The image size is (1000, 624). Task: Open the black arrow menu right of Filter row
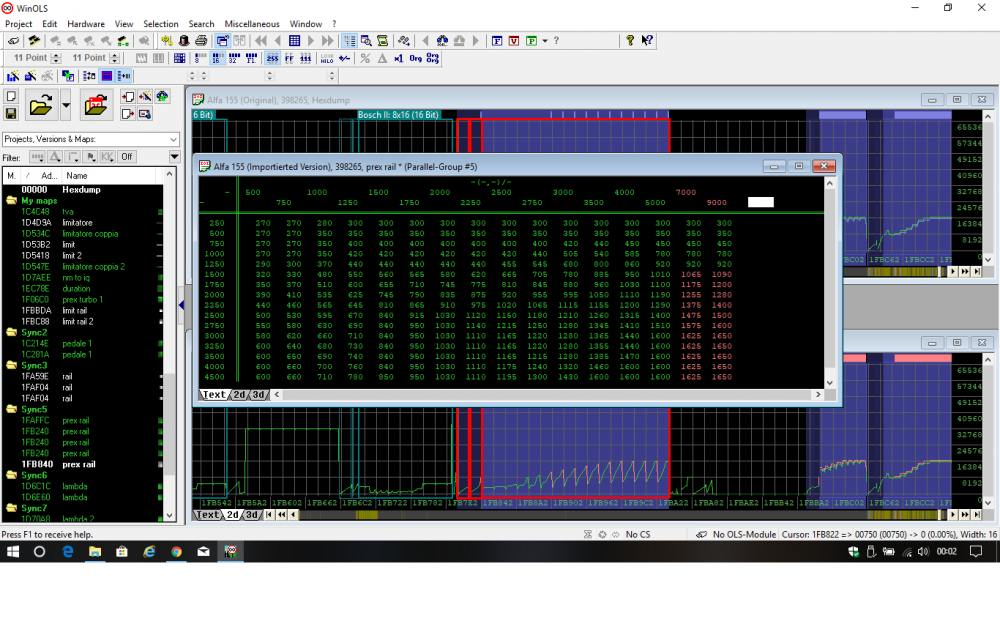174,157
